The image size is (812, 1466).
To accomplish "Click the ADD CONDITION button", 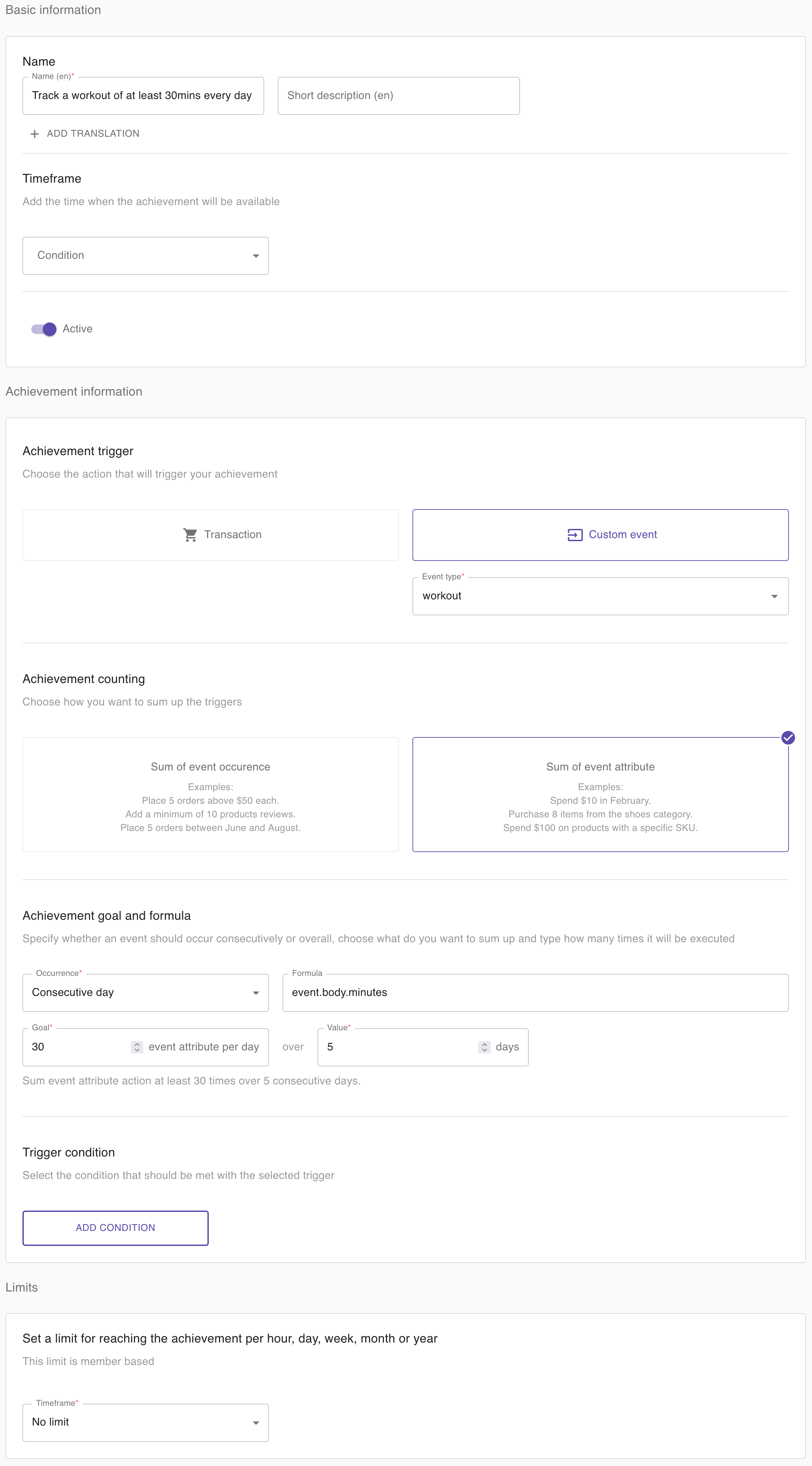I will [x=116, y=1228].
